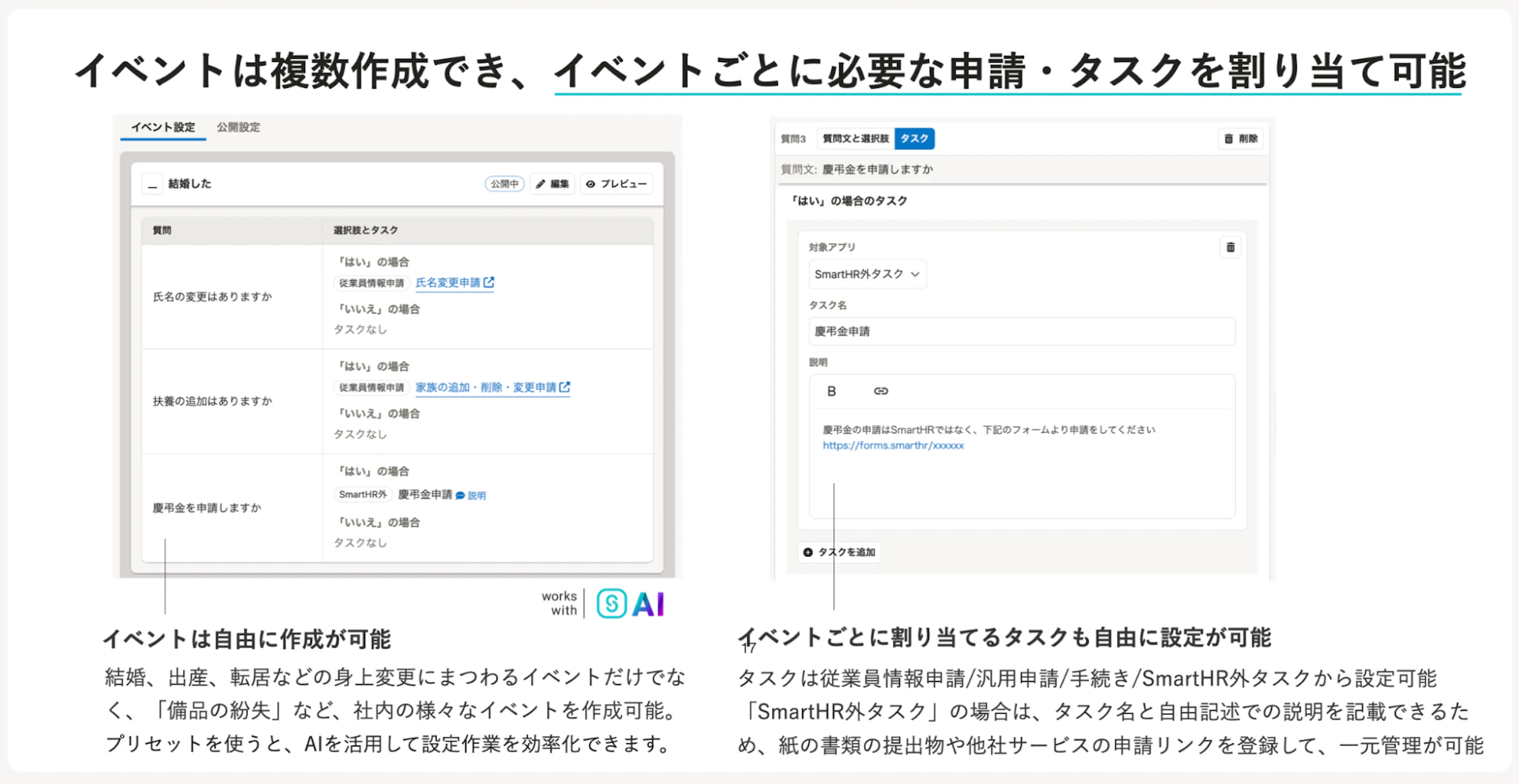This screenshot has width=1519, height=784.
Task: Apply bold with the B icon in 説明 editor
Action: [x=831, y=390]
